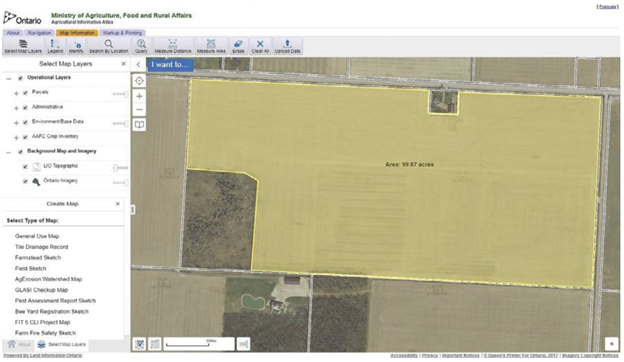Open the Français language link
624x362 pixels.
[x=607, y=7]
